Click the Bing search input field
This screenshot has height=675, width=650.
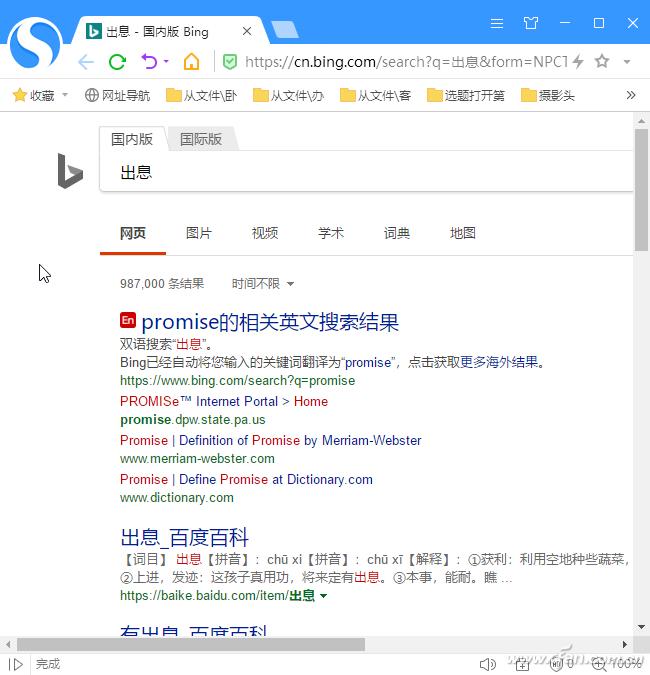(x=360, y=172)
